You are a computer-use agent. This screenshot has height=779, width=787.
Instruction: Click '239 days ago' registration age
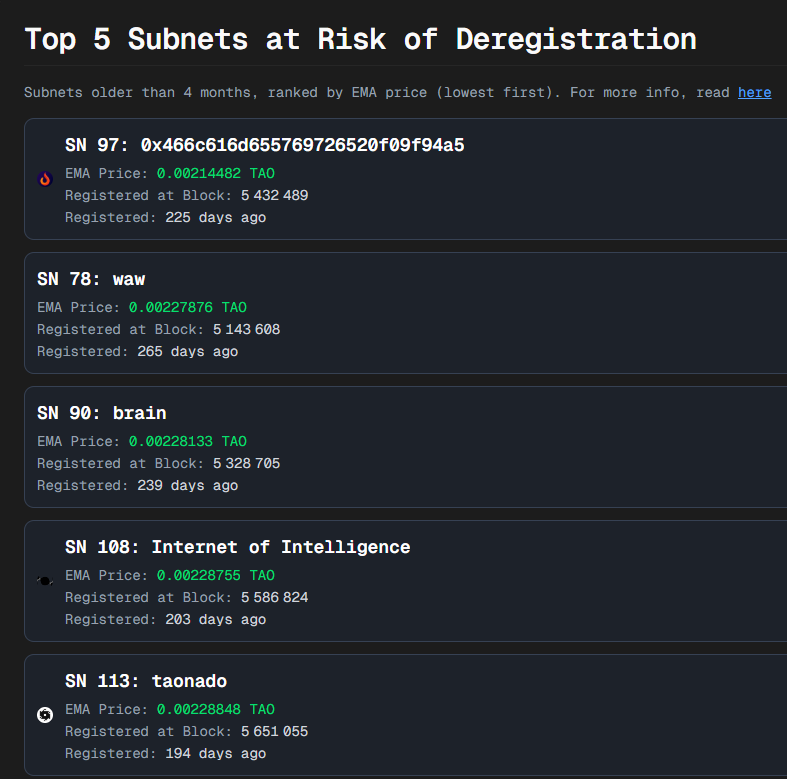click(187, 486)
